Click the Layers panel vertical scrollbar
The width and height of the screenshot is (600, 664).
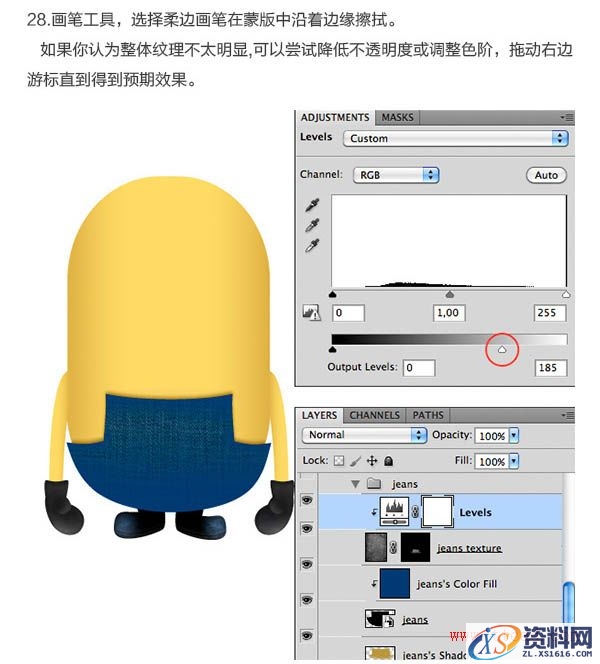569,601
